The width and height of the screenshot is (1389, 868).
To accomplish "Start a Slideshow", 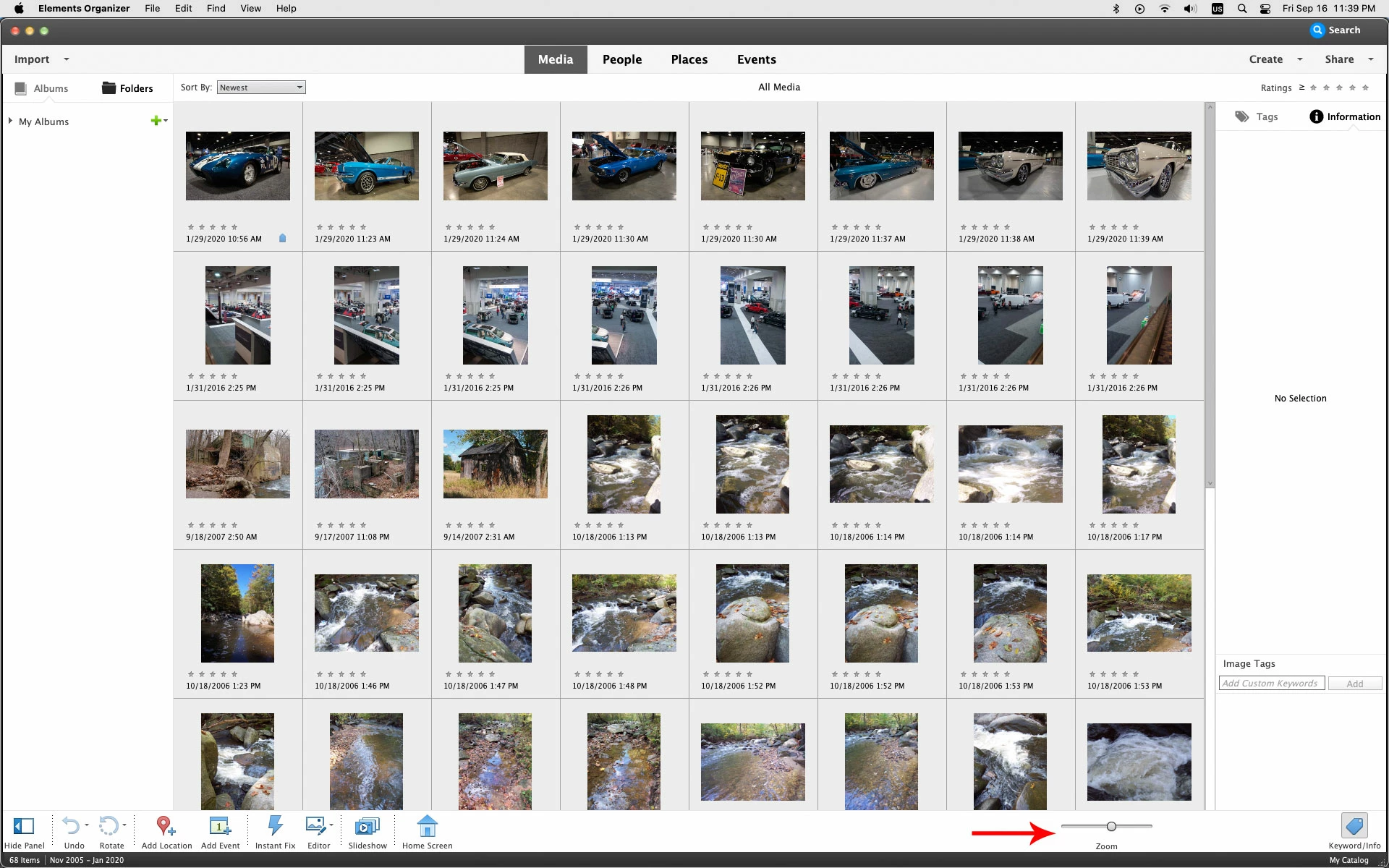I will click(368, 826).
